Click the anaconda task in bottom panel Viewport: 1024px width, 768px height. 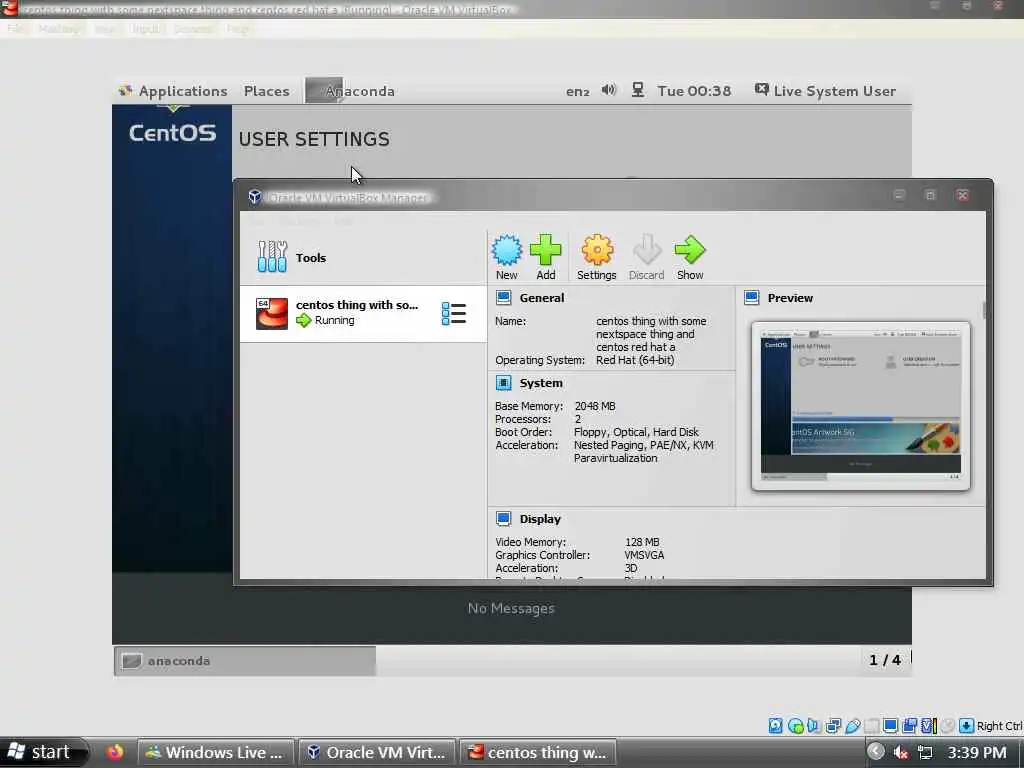245,661
